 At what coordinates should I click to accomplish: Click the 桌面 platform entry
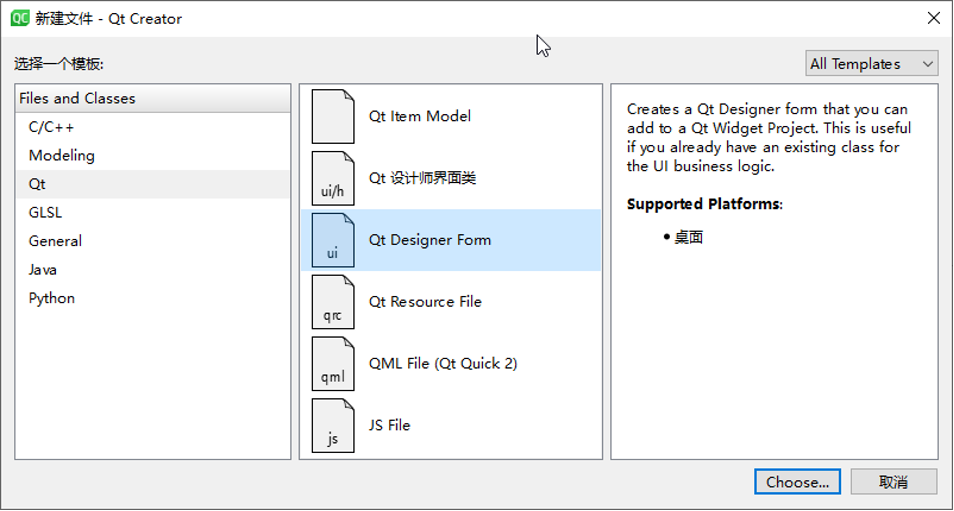coord(689,237)
